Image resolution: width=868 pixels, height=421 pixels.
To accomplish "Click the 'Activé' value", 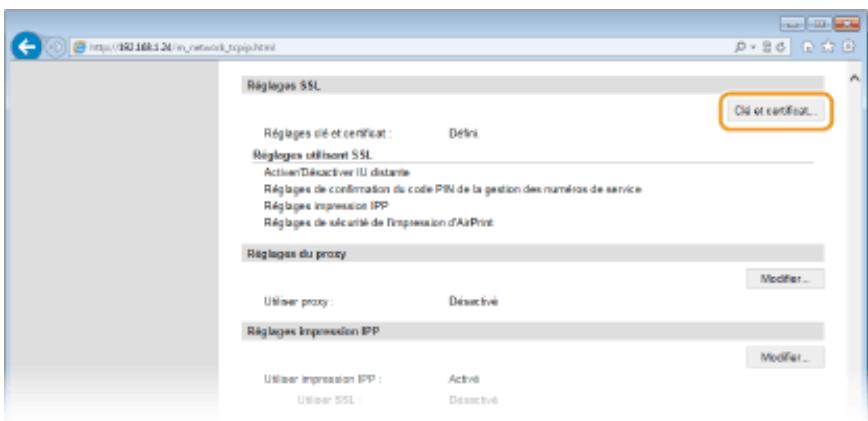I will click(x=464, y=380).
